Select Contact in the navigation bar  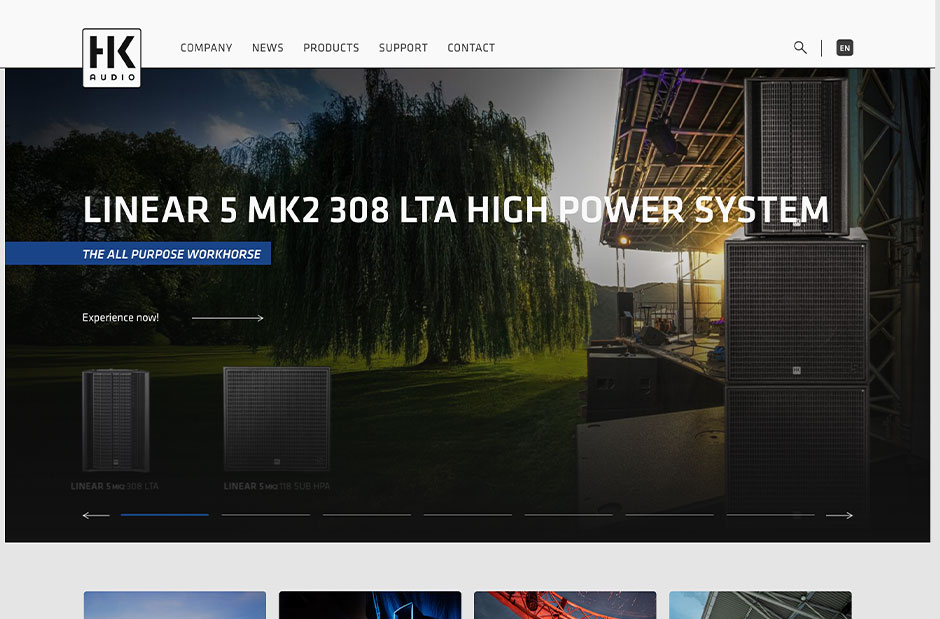471,48
